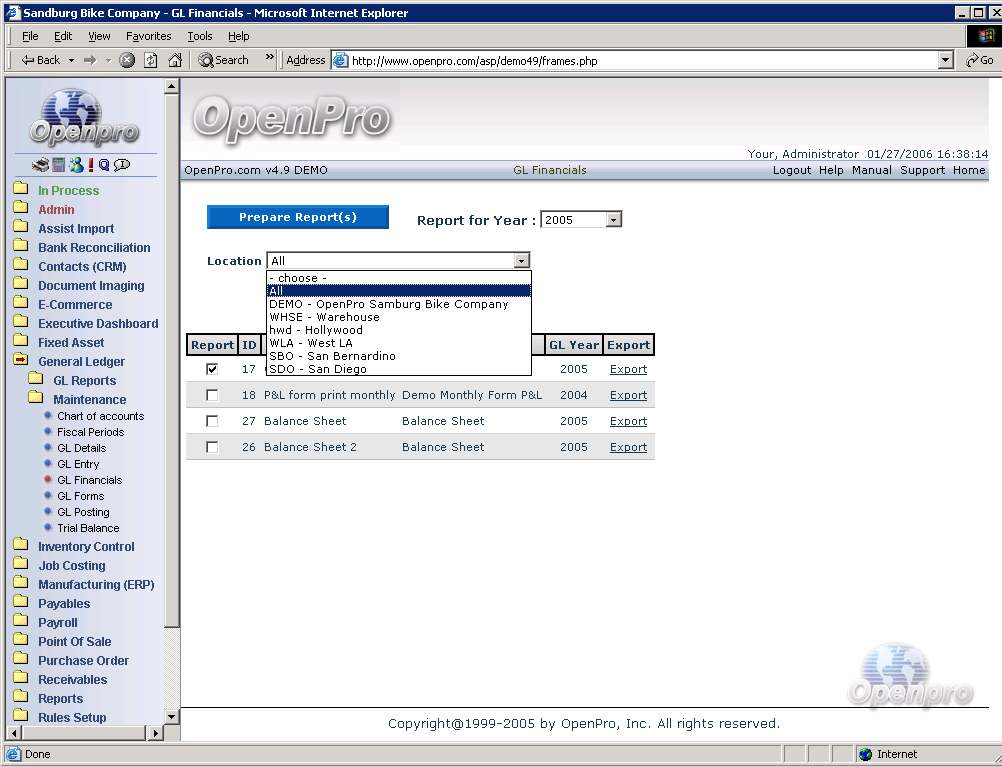The width and height of the screenshot is (1002, 767).
Task: Uncheck the report ID 17 checkbox
Action: click(x=212, y=369)
